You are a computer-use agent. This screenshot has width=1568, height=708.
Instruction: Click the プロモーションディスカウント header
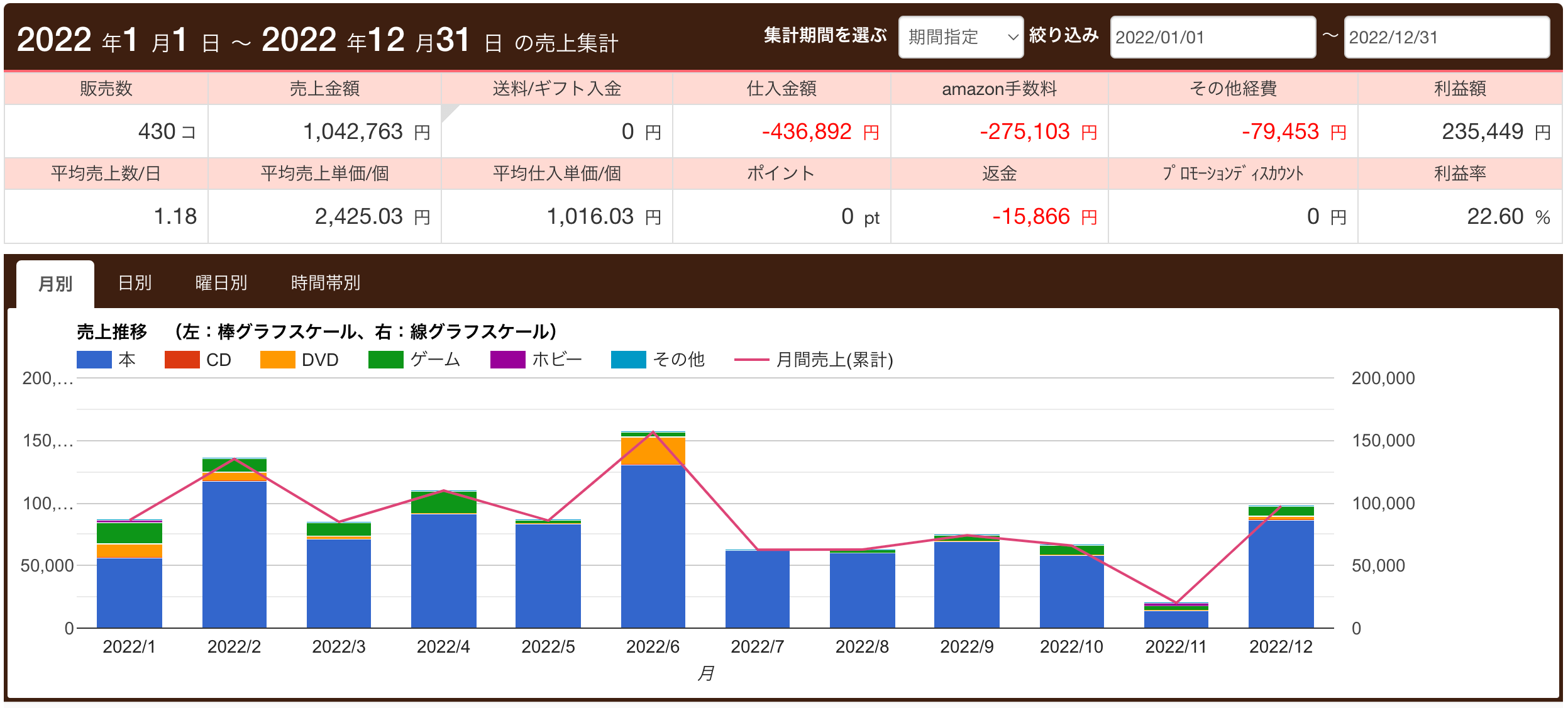1232,174
